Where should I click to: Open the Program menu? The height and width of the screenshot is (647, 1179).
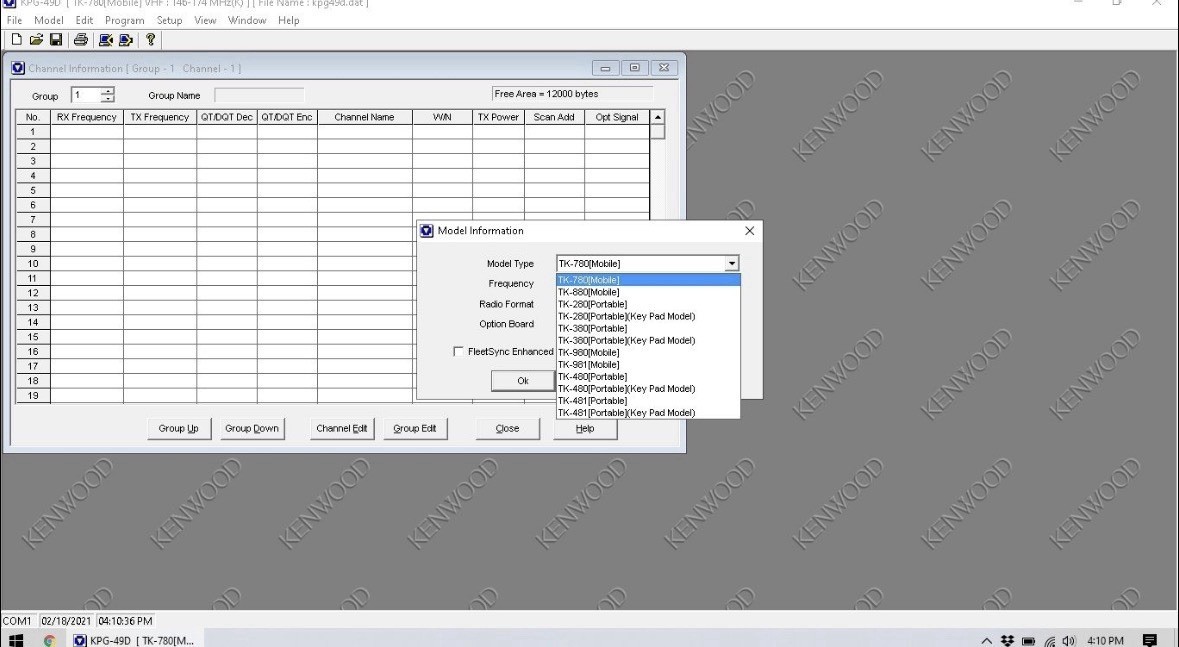click(x=125, y=20)
